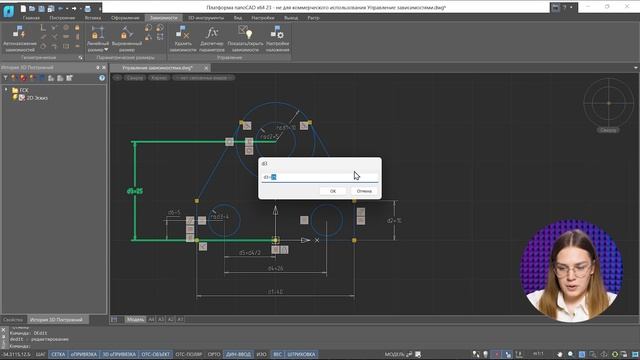Pin the История 3D Построений panel

pos(98,68)
